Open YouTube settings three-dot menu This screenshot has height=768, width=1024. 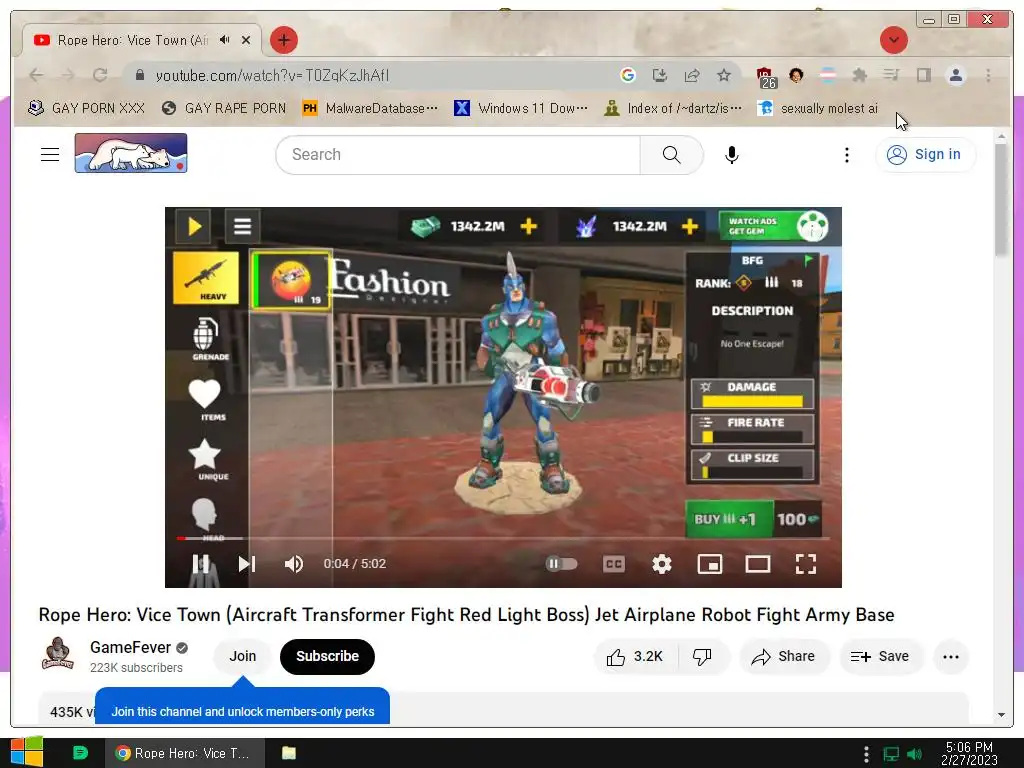click(x=846, y=155)
